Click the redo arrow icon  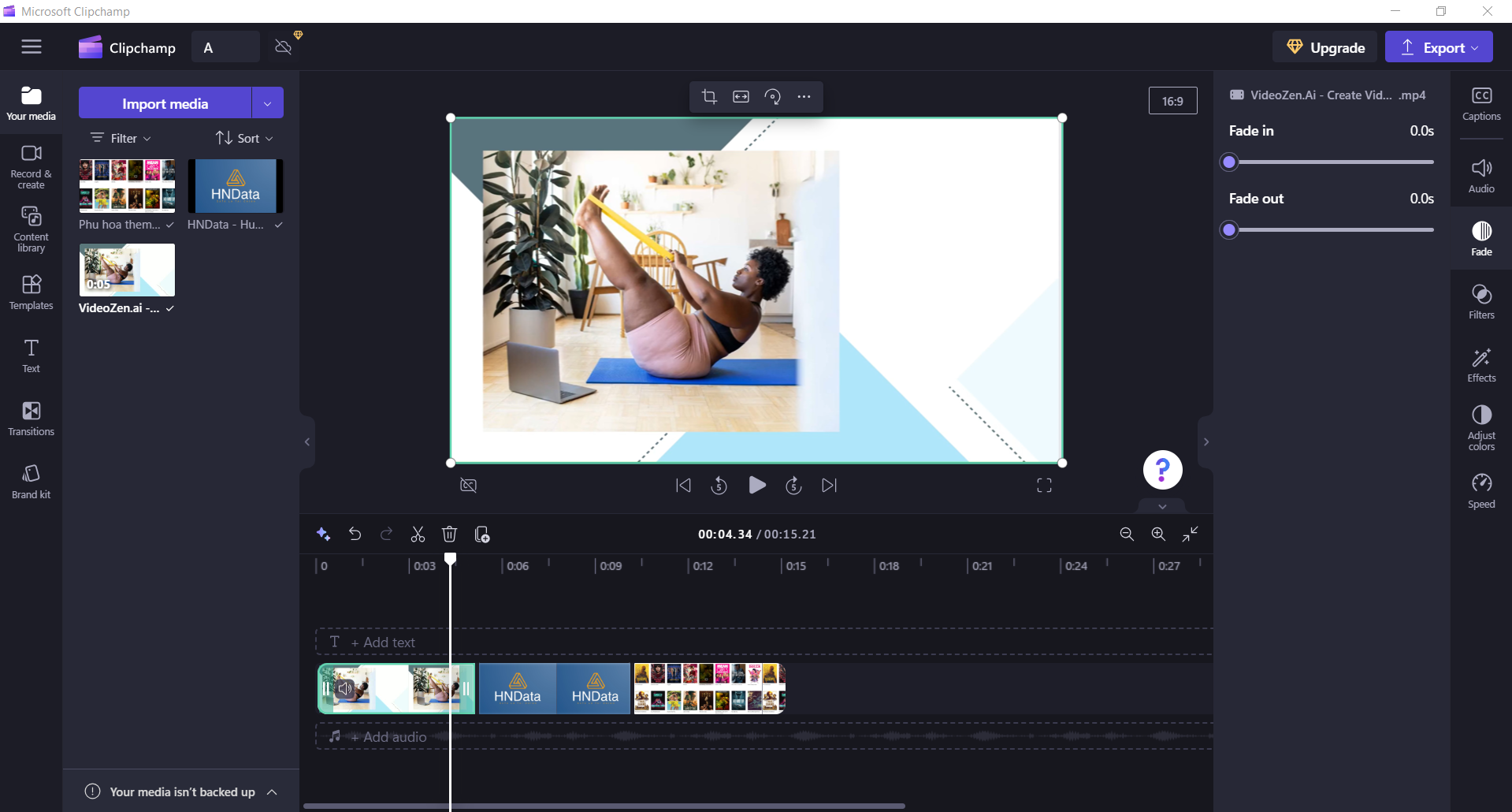pos(386,534)
